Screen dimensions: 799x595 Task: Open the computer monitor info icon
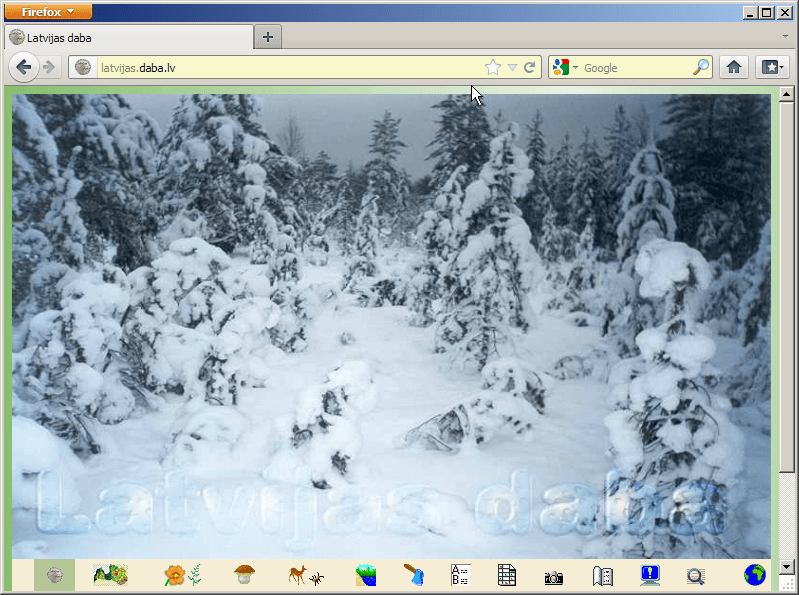click(650, 575)
